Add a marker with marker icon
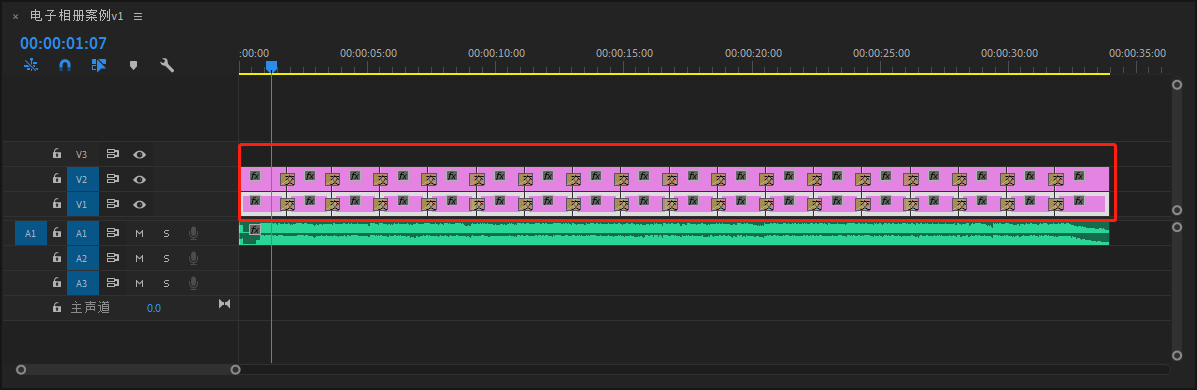This screenshot has height=390, width=1197. tap(134, 65)
